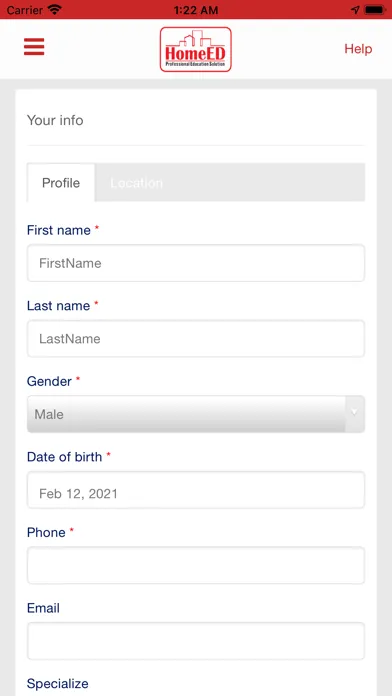Click the battery icon in status bar
Viewport: 392px width, 696px height.
click(375, 9)
